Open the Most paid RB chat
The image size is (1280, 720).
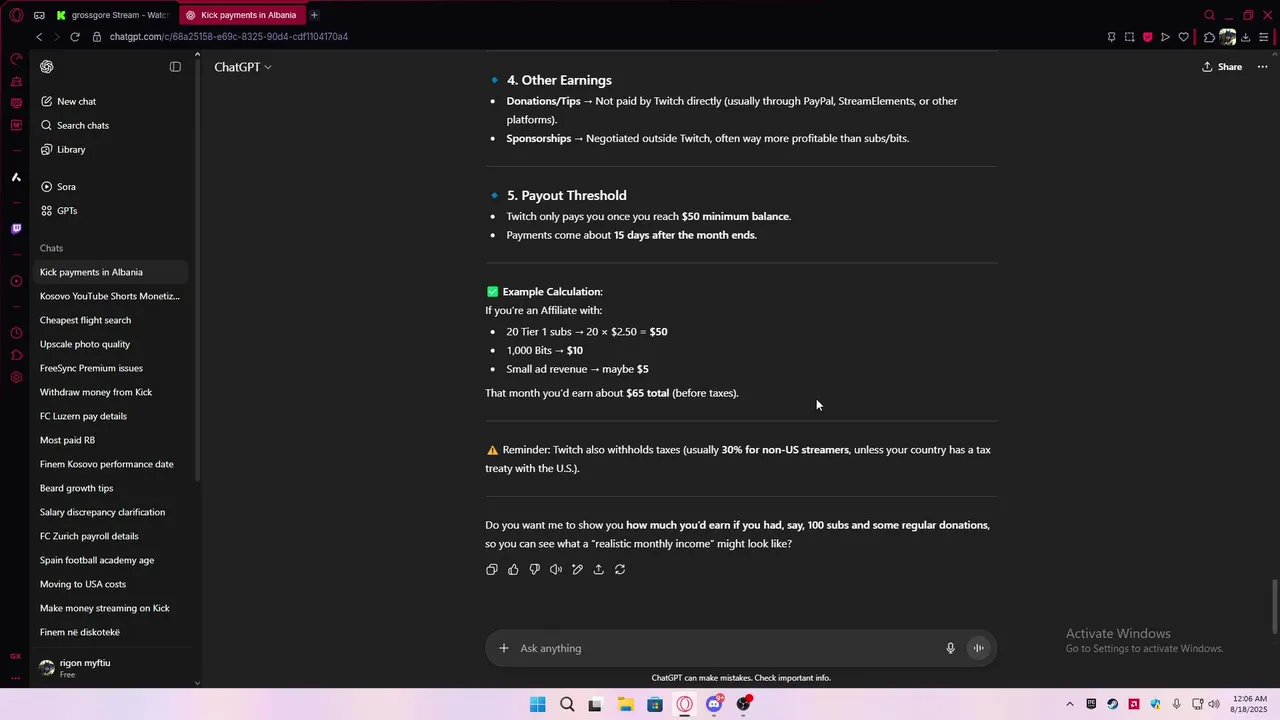point(110,440)
